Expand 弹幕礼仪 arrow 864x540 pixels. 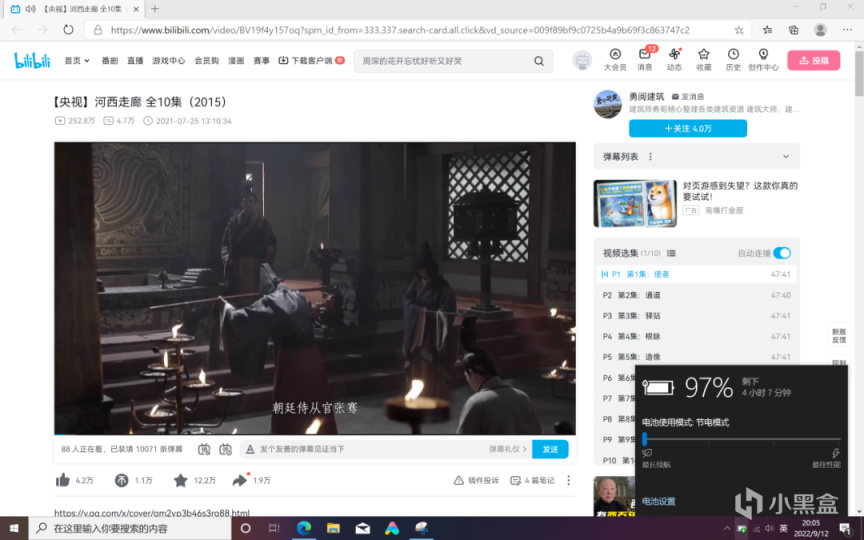[525, 449]
